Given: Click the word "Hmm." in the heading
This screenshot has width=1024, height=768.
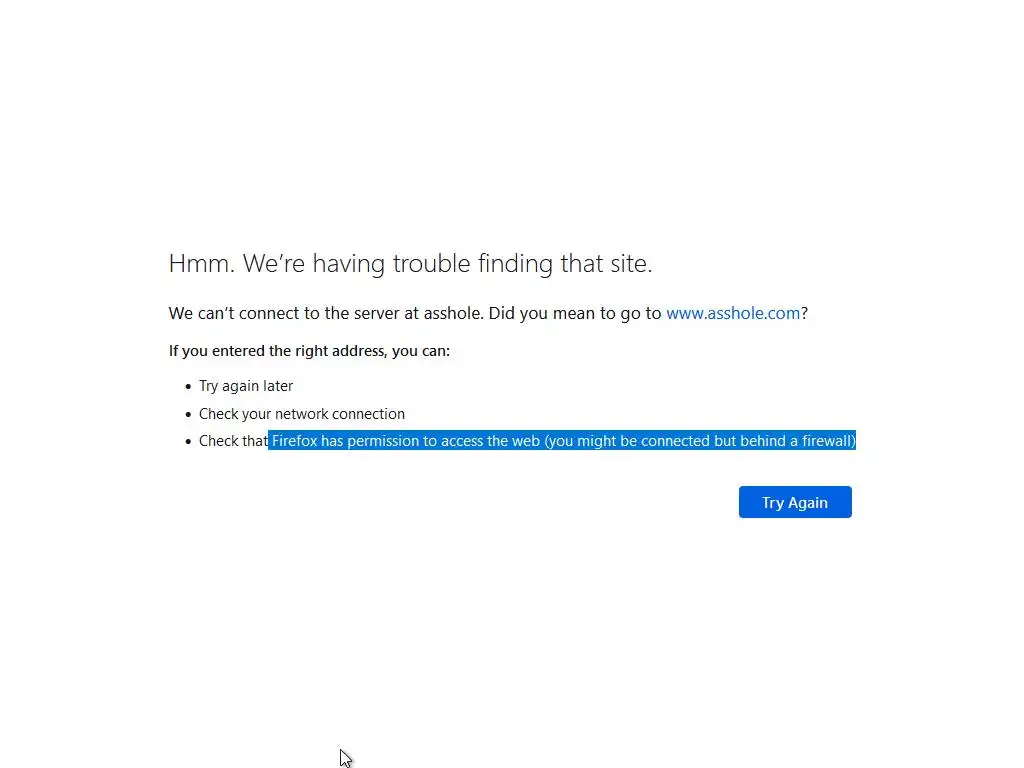Looking at the screenshot, I should (x=202, y=264).
